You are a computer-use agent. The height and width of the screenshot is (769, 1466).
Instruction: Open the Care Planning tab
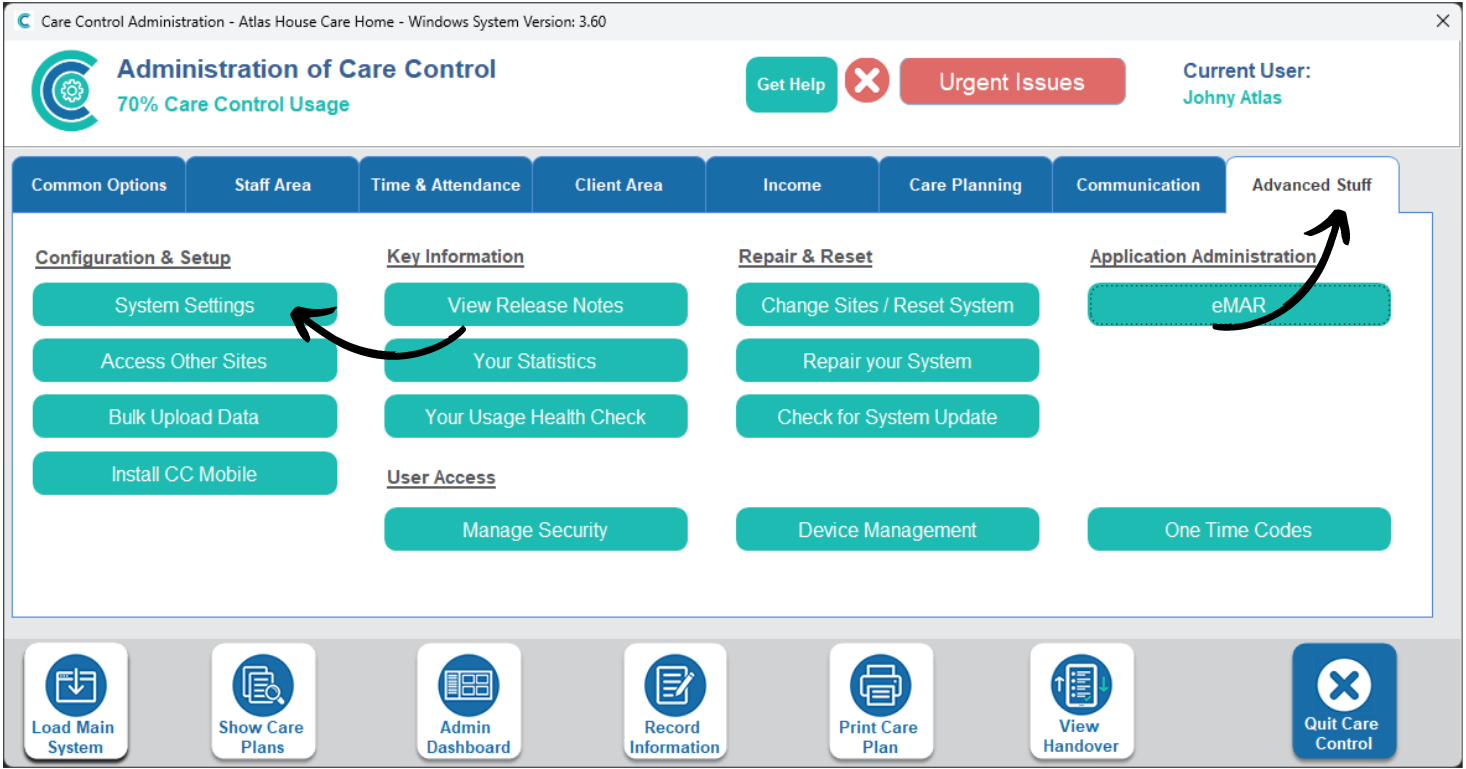(x=965, y=185)
